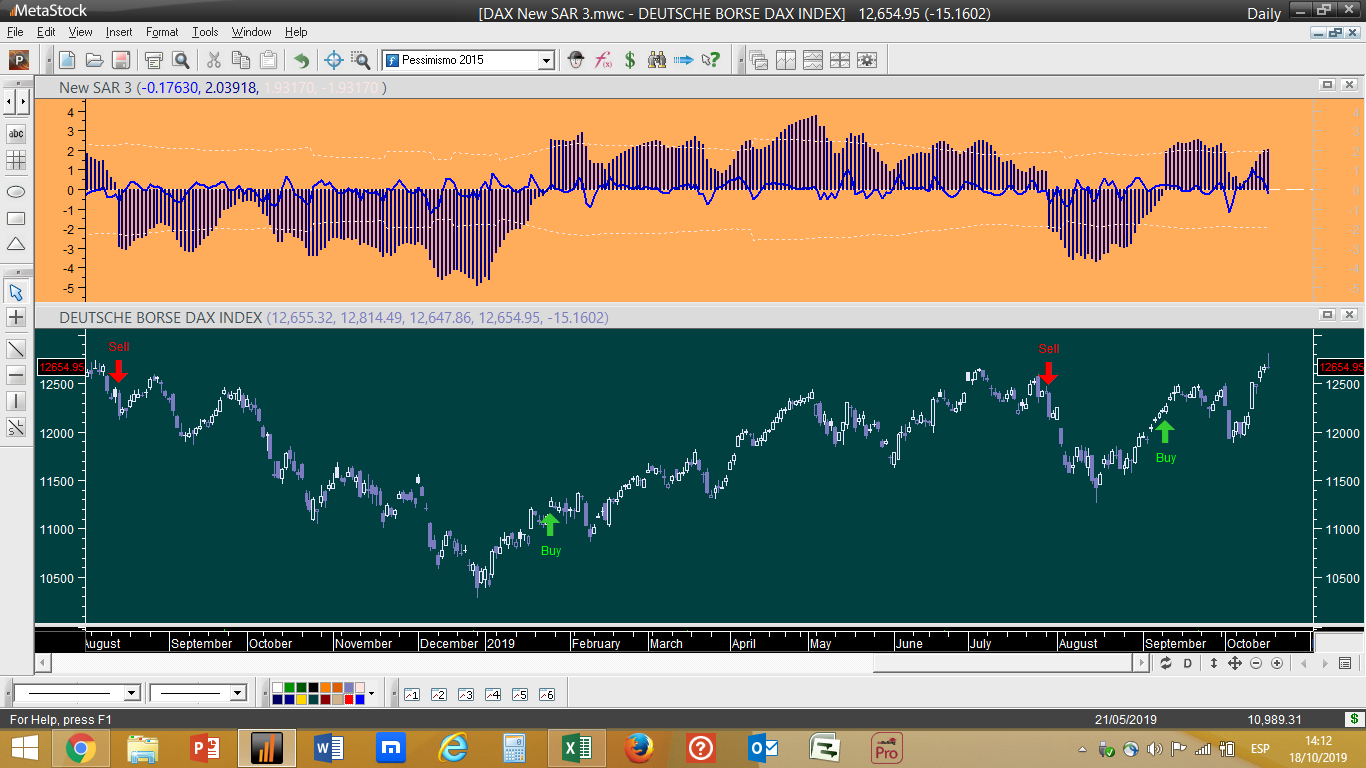Select the text 'abc' annotation tool
The image size is (1366, 768).
[16, 134]
